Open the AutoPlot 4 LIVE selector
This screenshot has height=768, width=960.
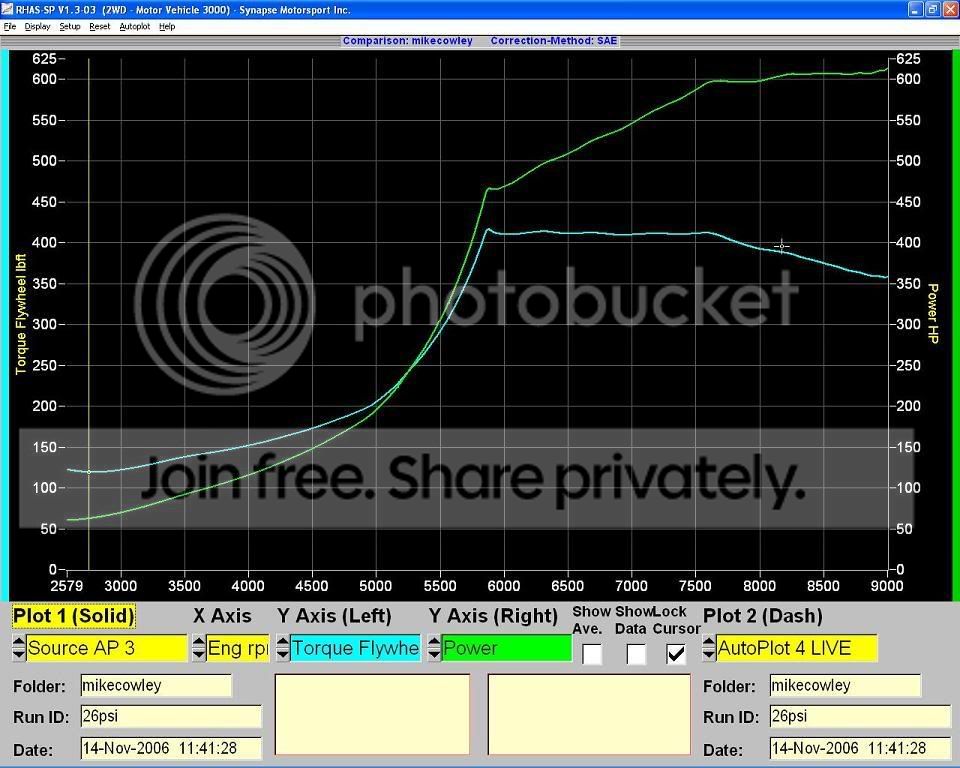pyautogui.click(x=796, y=648)
